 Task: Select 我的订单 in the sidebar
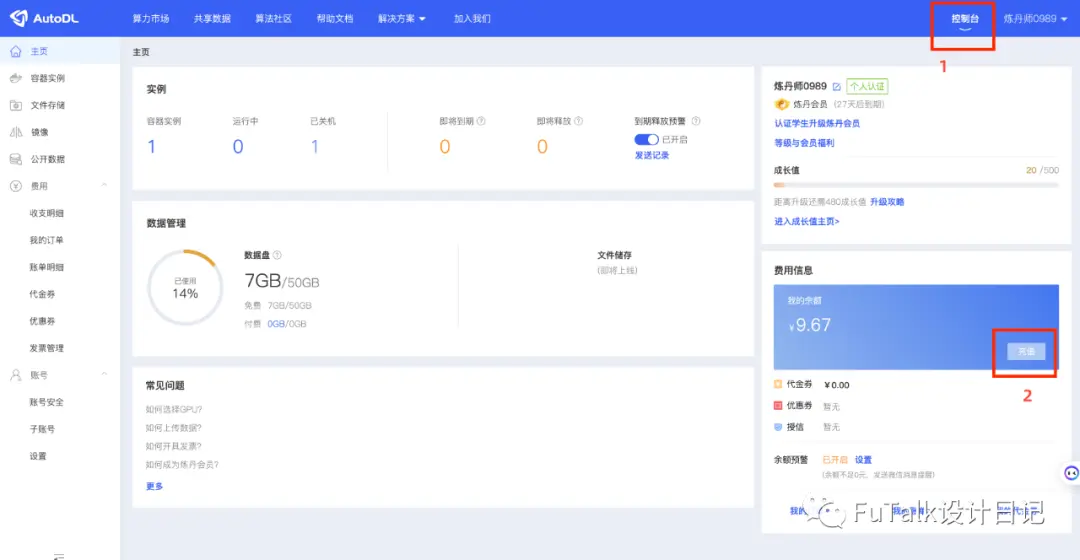[46, 240]
